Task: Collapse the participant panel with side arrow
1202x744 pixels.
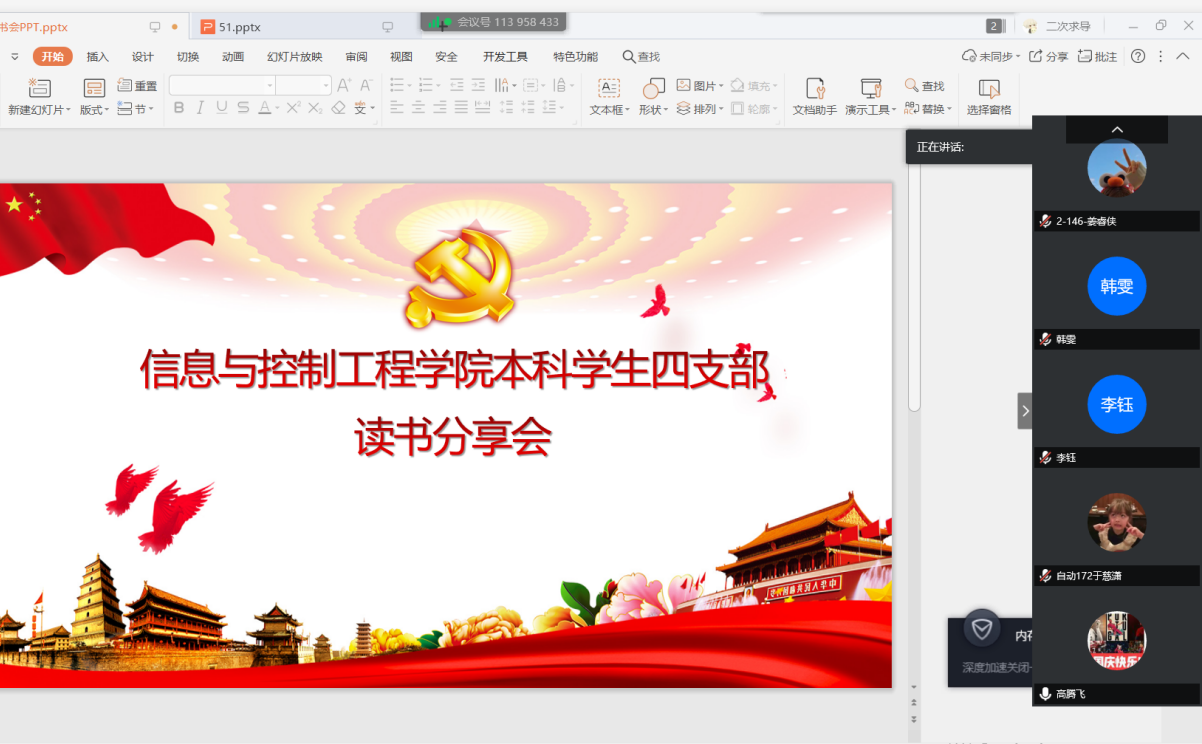Action: click(x=1024, y=410)
